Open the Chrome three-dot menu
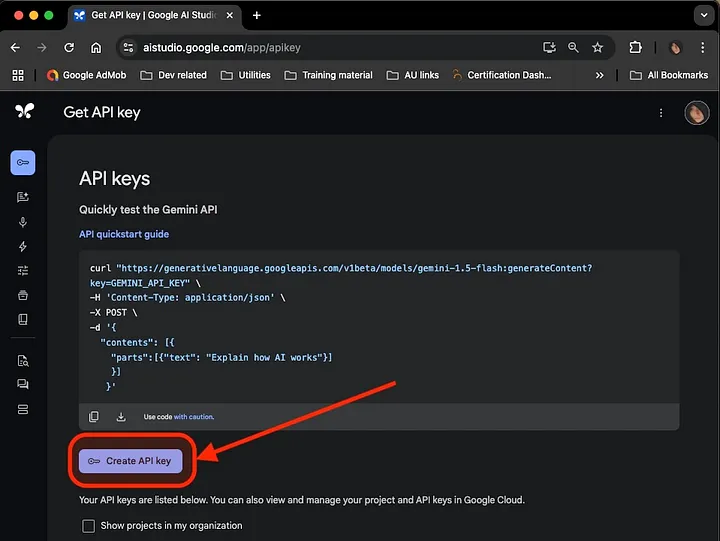The height and width of the screenshot is (541, 720). (x=703, y=47)
